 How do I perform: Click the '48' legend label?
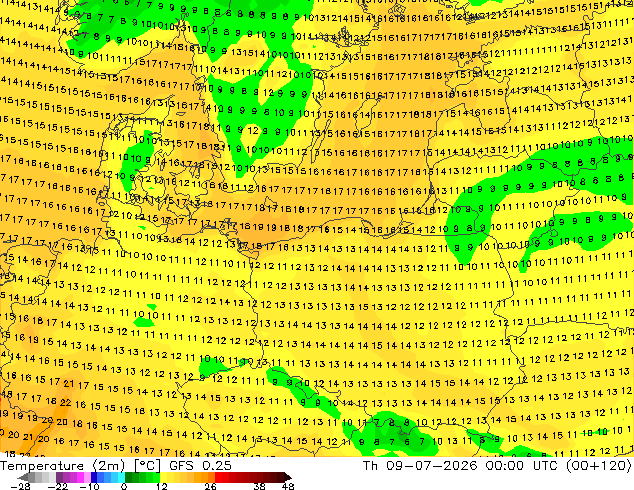[x=288, y=486]
